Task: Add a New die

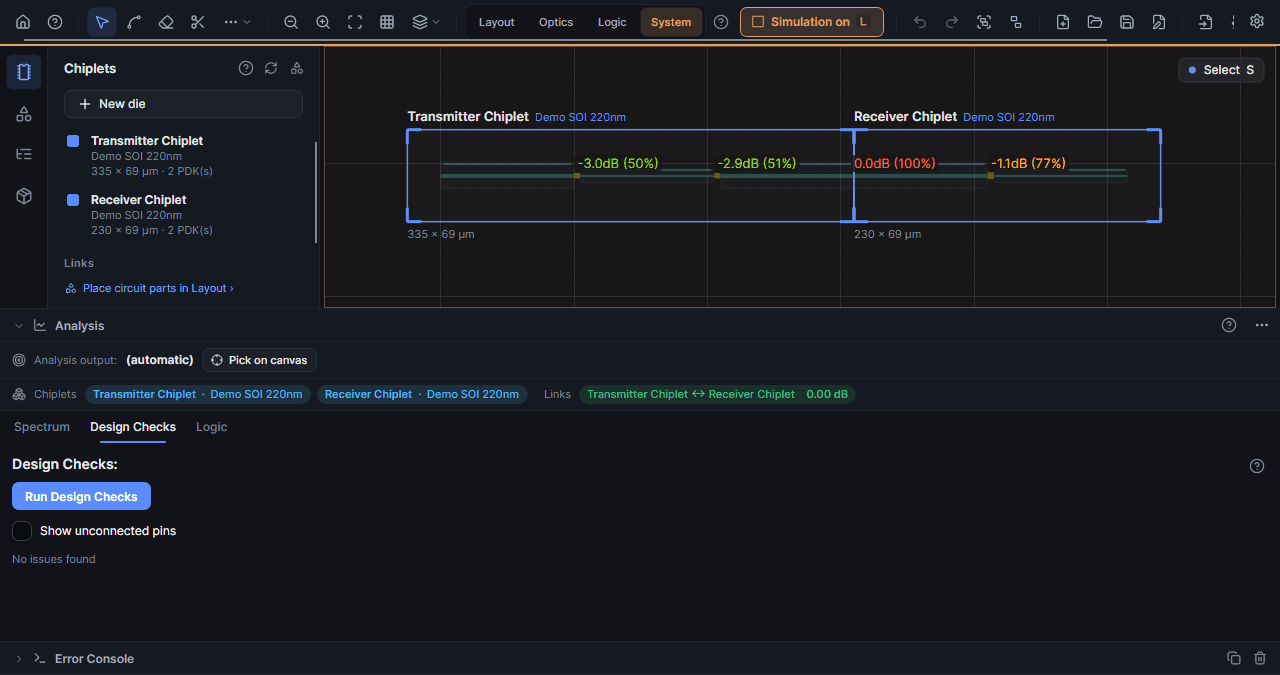Action: [x=183, y=104]
